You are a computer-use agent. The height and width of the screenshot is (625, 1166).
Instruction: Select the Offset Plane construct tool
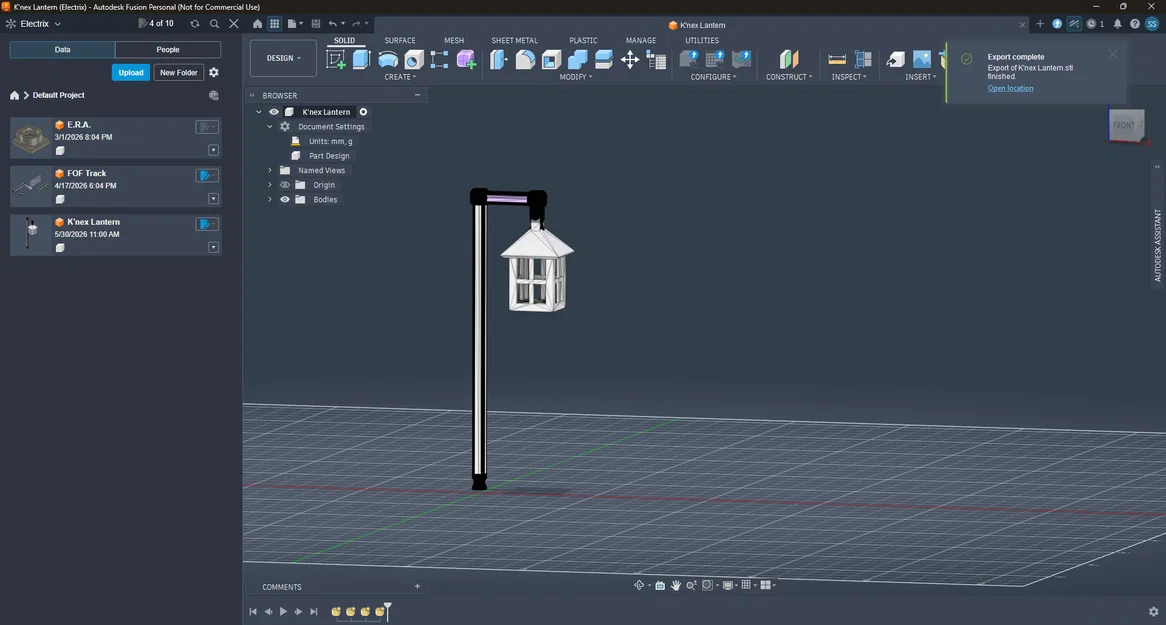[x=789, y=60]
